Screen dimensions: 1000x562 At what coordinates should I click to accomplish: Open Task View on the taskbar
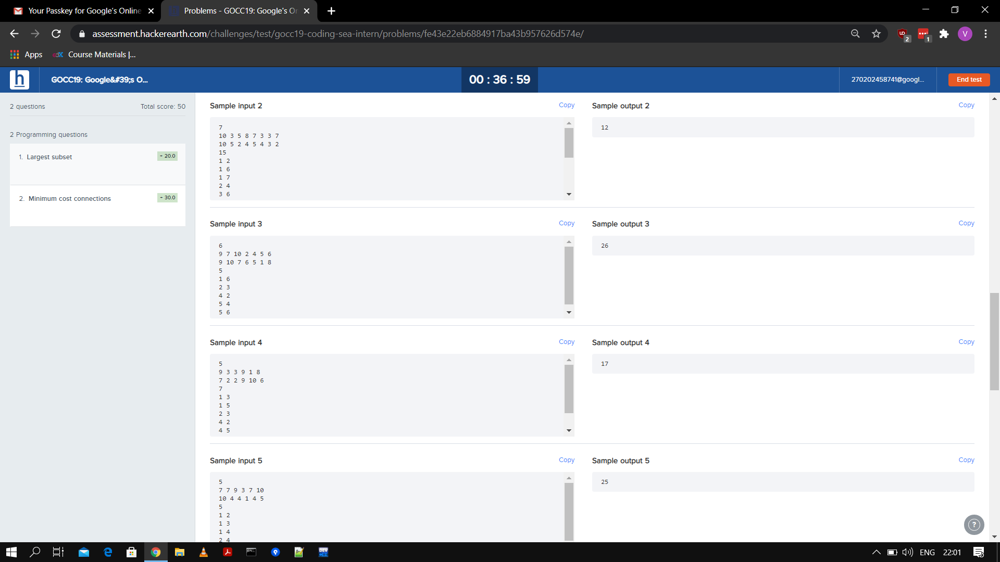coord(58,552)
